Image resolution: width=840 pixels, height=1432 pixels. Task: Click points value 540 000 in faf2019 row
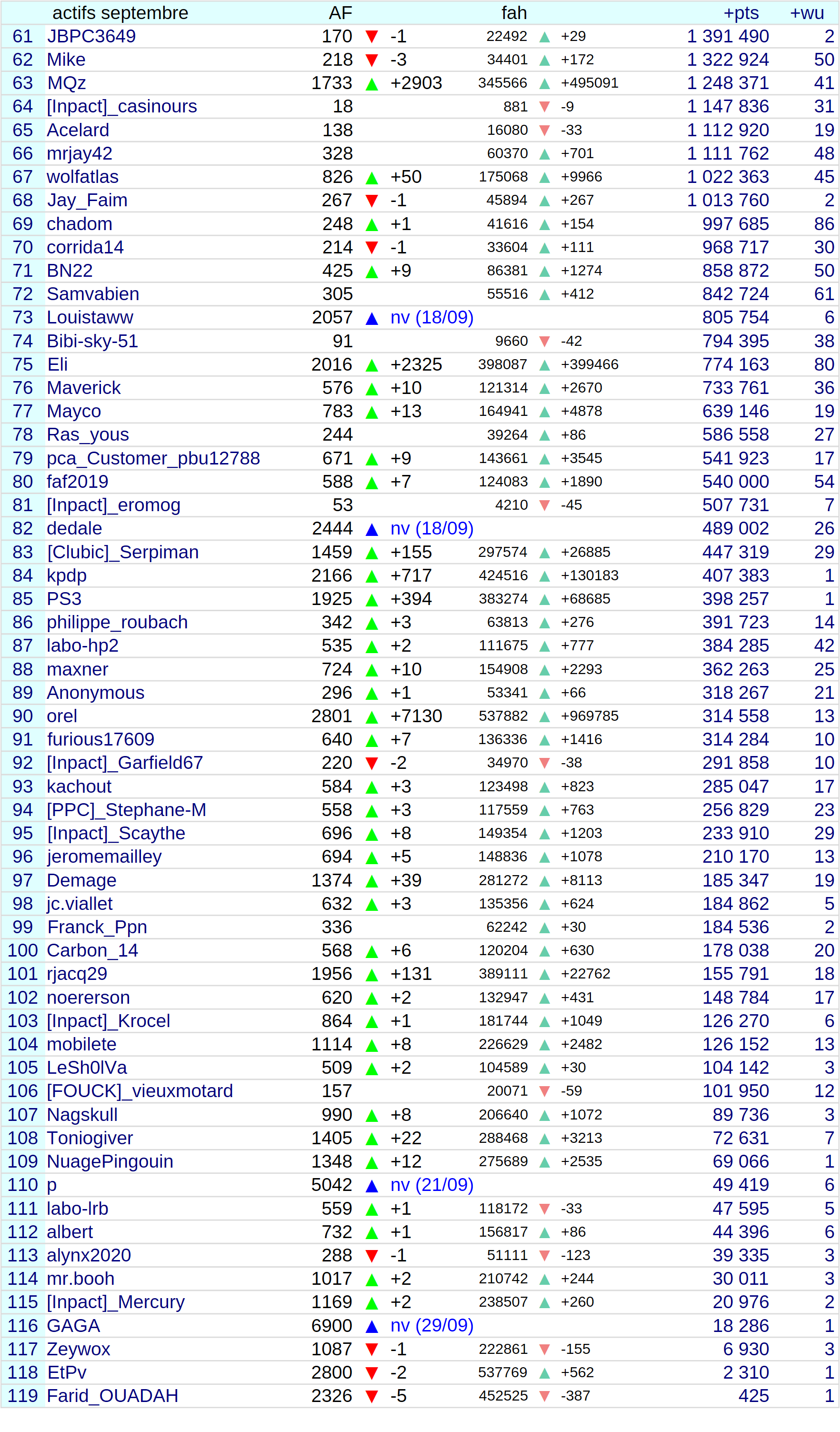736,482
